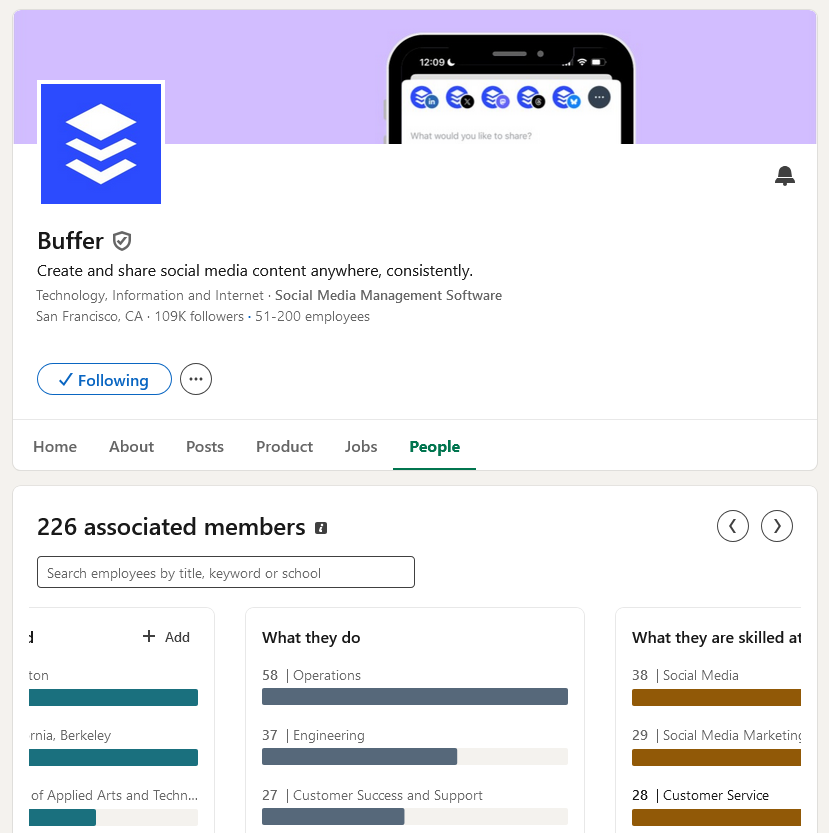Click the plus Add button

tap(166, 637)
